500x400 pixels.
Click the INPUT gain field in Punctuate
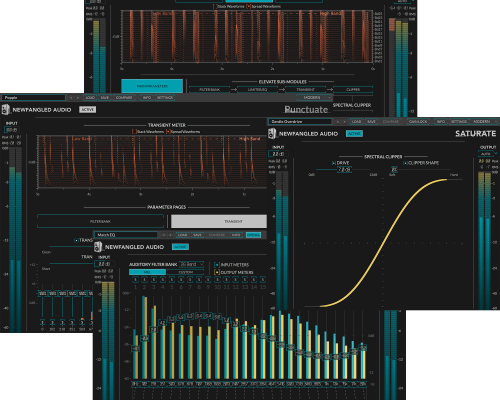click(x=11, y=130)
